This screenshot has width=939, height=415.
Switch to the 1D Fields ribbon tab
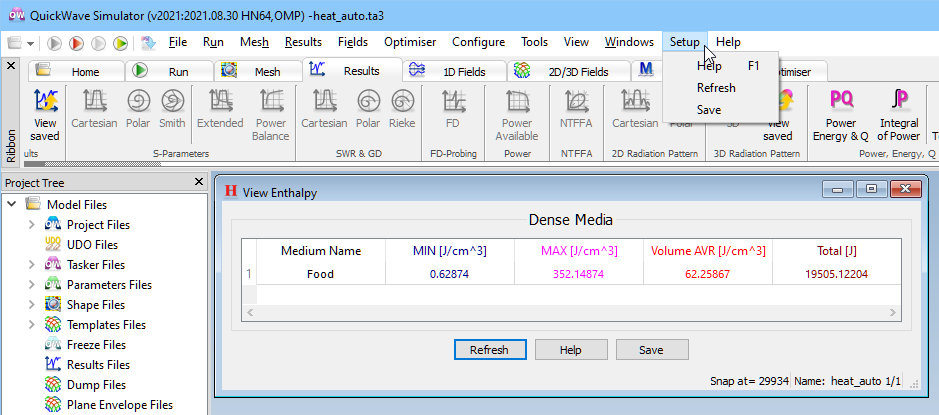click(x=455, y=71)
